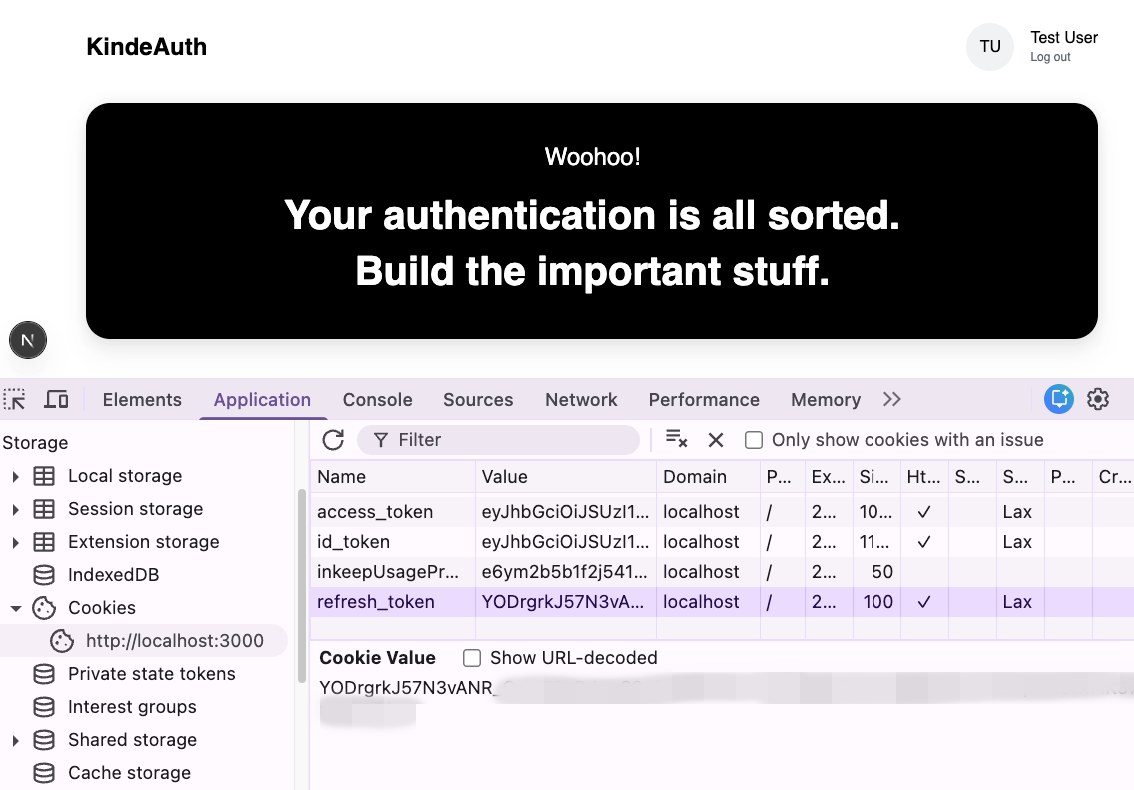Select the inspect element tool
This screenshot has height=790, width=1134.
(15, 398)
